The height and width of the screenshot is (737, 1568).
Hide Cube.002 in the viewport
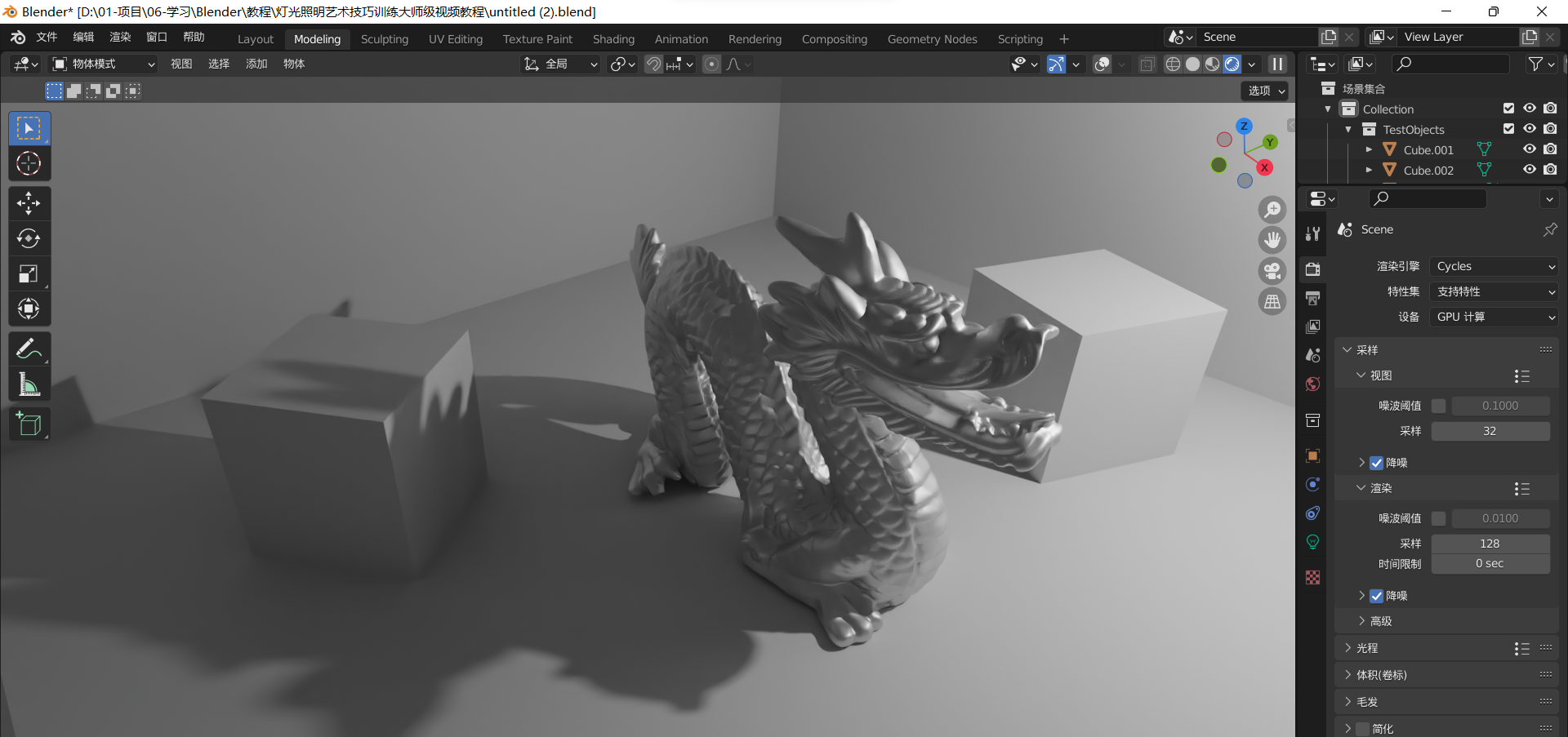[1530, 170]
